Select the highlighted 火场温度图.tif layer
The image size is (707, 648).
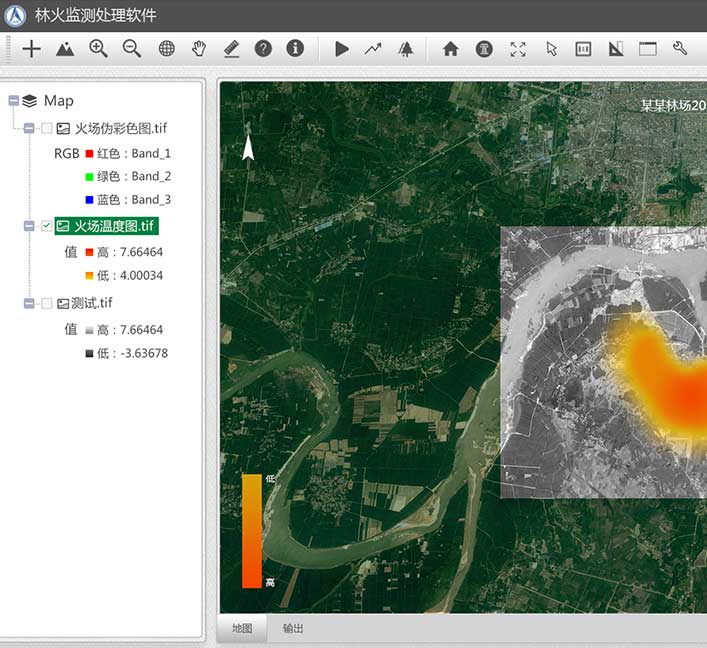106,226
